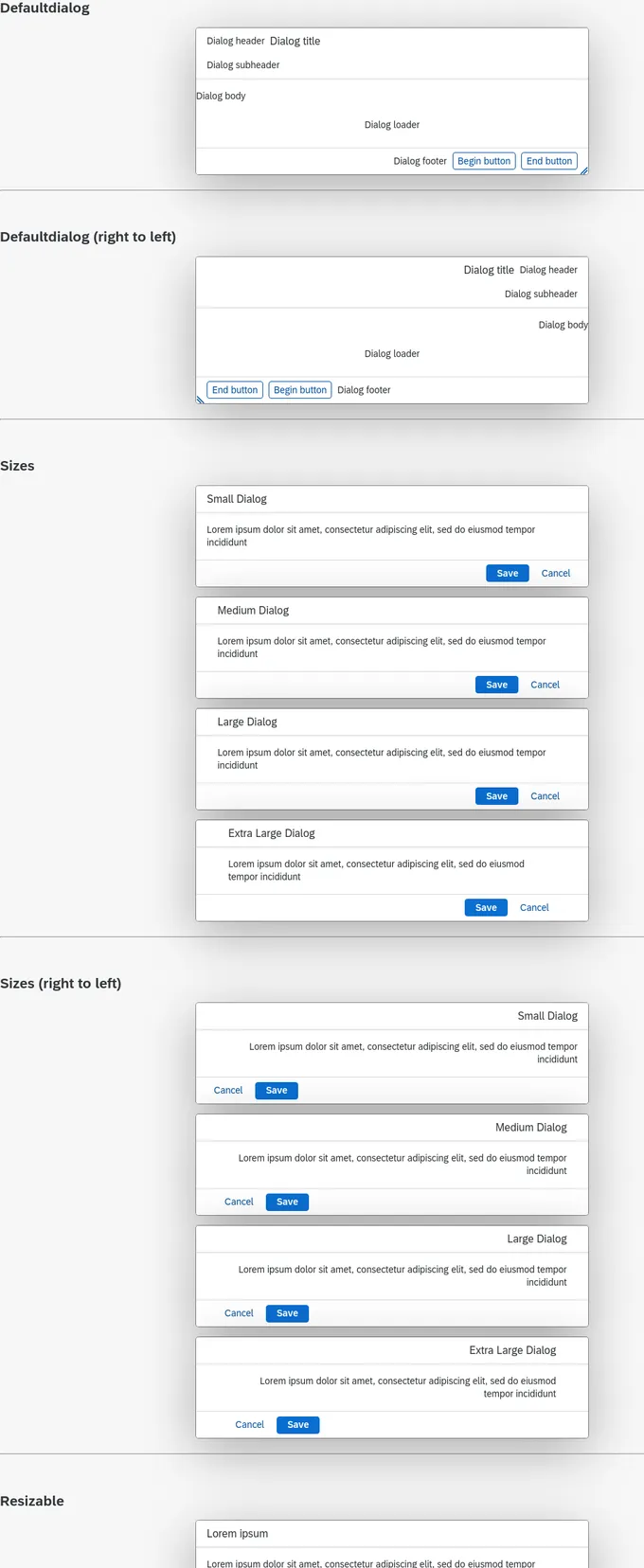This screenshot has width=644, height=1568.
Task: Save the right-to-left Extra Large Dialog
Action: pyautogui.click(x=298, y=1425)
